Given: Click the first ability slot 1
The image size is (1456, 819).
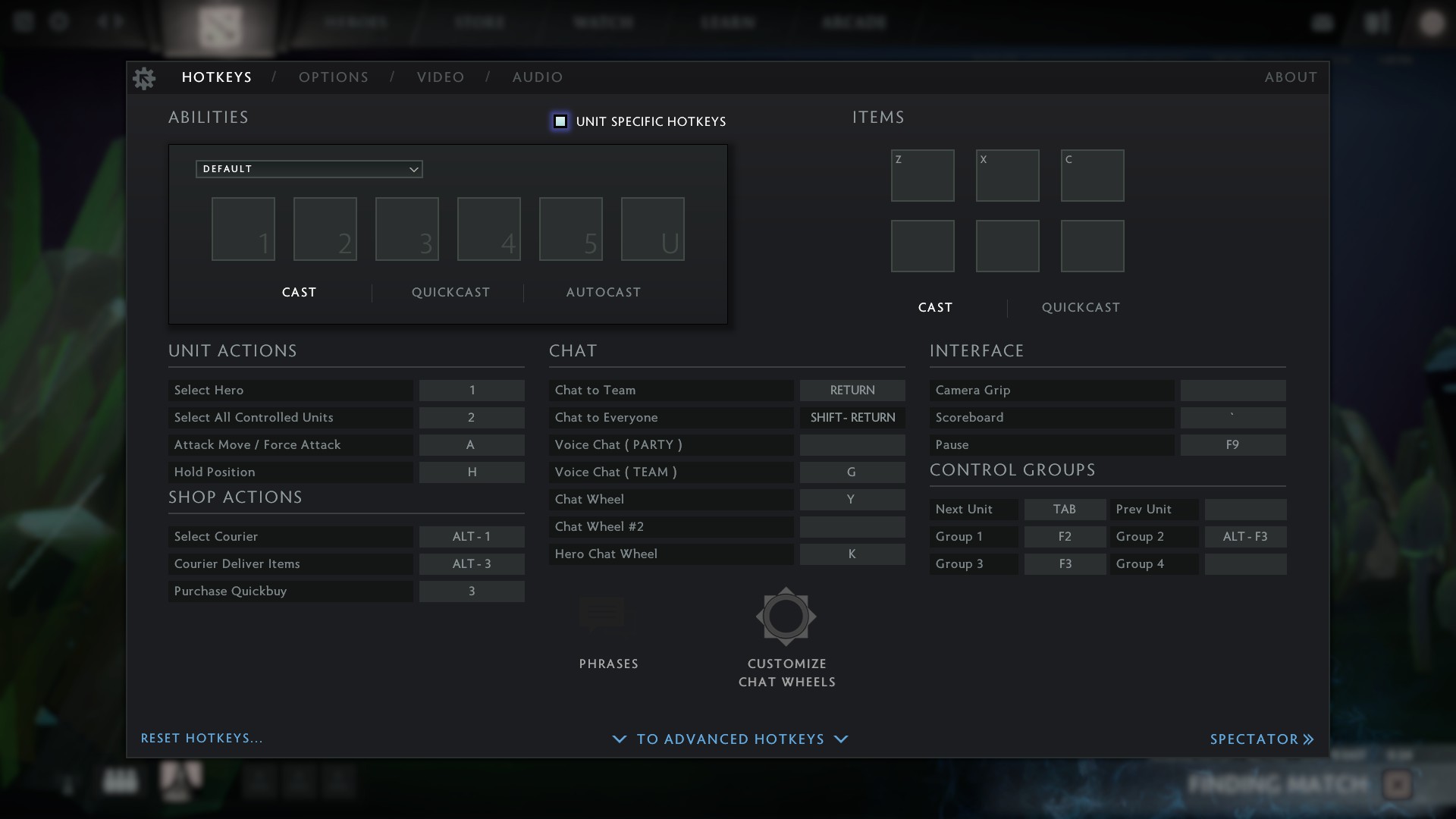Looking at the screenshot, I should [x=243, y=229].
